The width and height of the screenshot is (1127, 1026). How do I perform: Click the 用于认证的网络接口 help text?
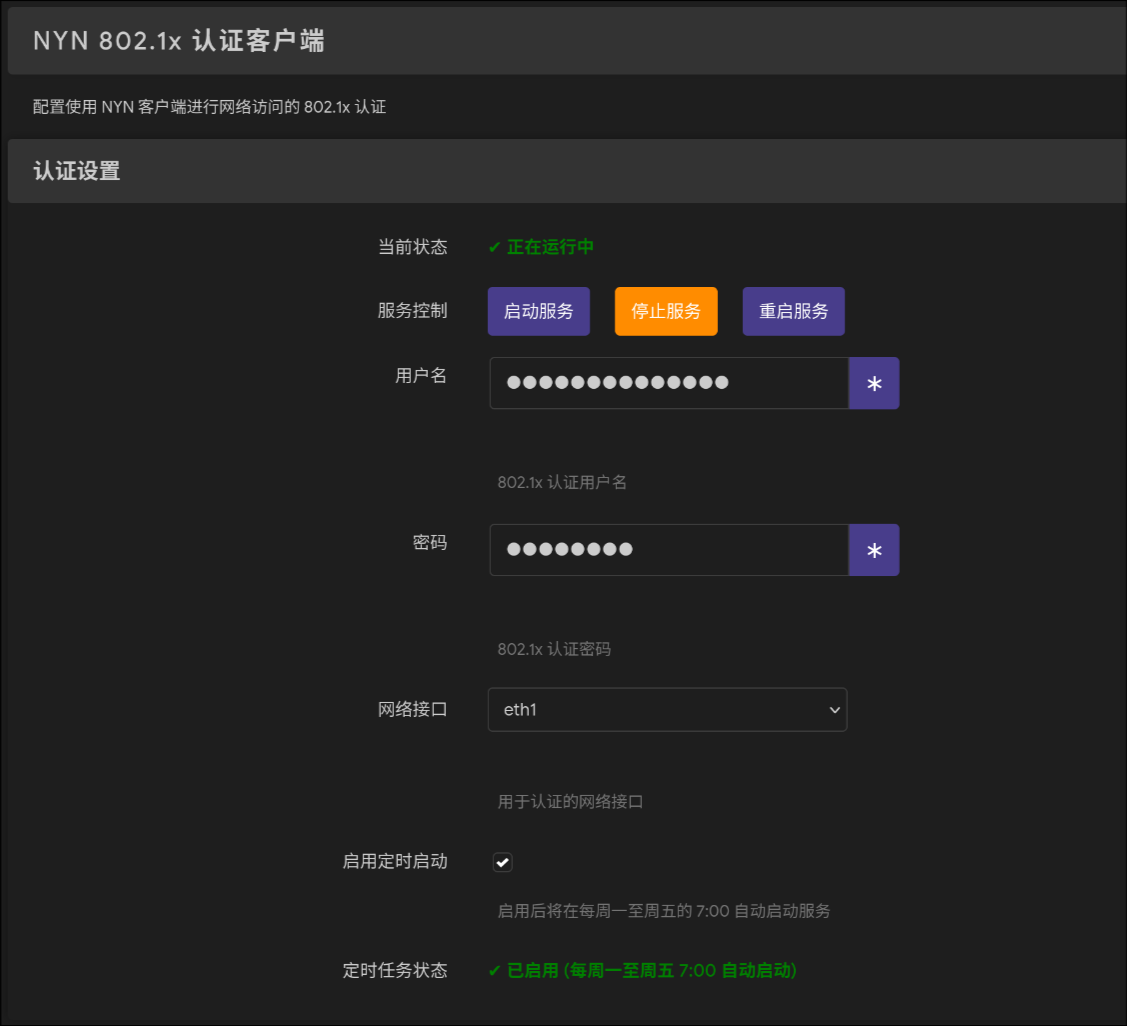point(570,802)
